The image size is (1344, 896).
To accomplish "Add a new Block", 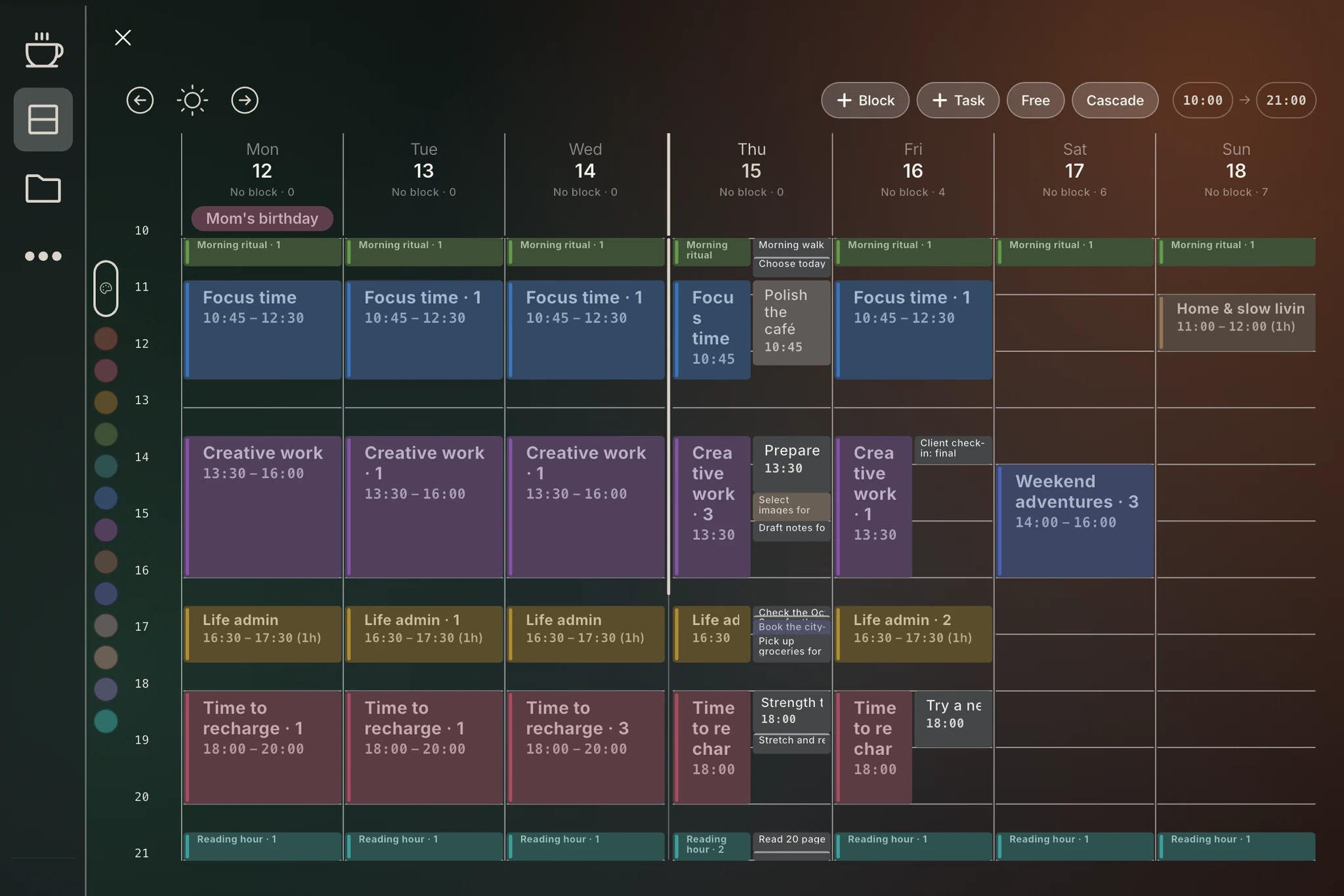I will click(x=865, y=100).
